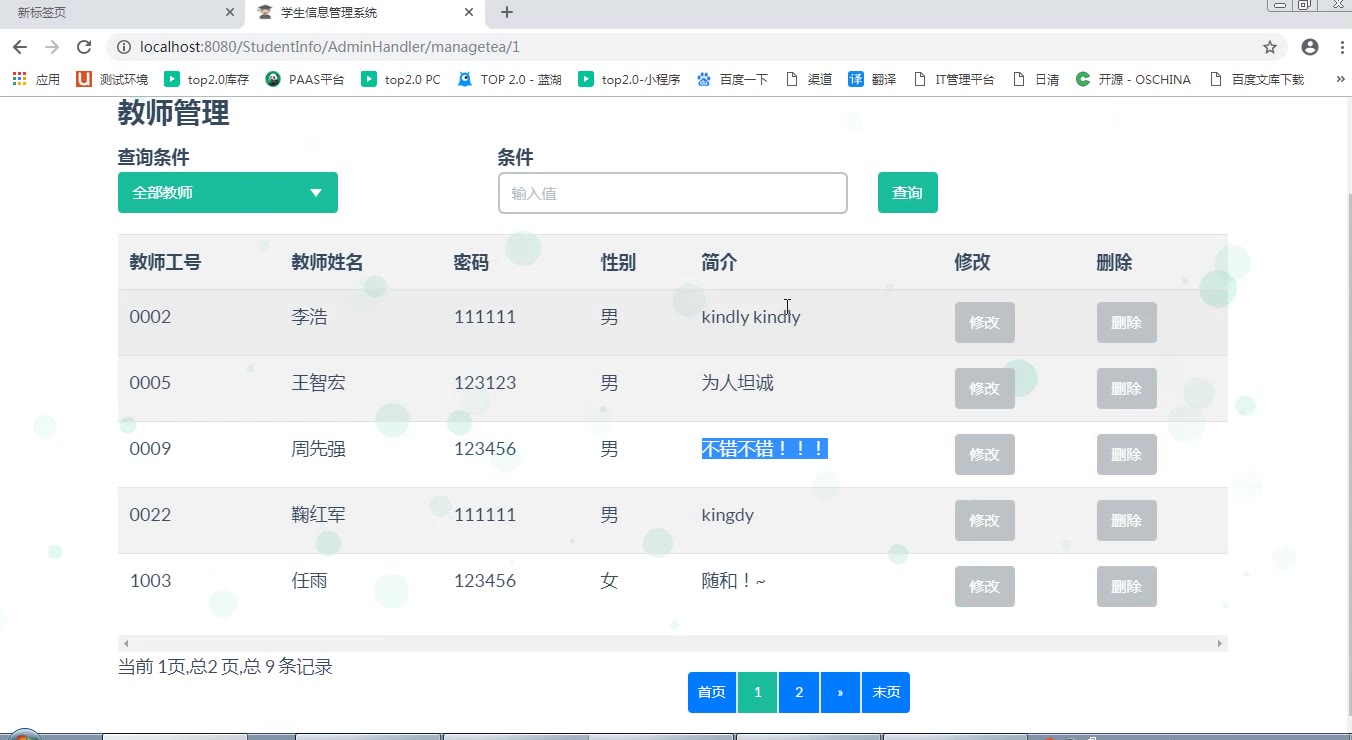Open the Chrome profile avatar icon

click(1310, 47)
